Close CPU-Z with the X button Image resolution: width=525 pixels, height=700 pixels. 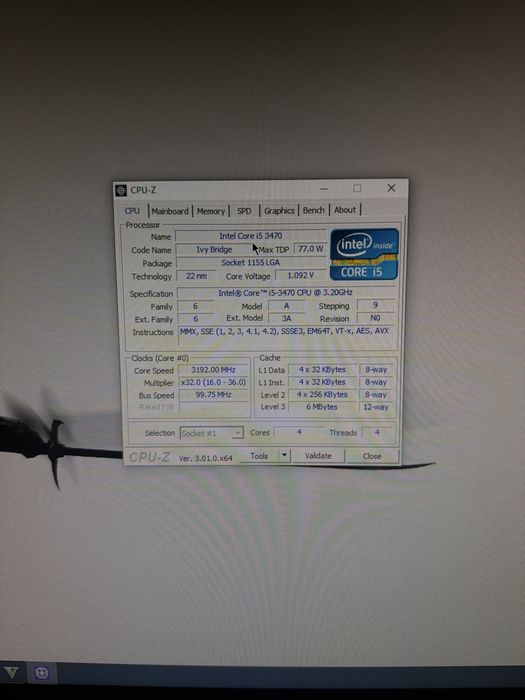tap(391, 188)
